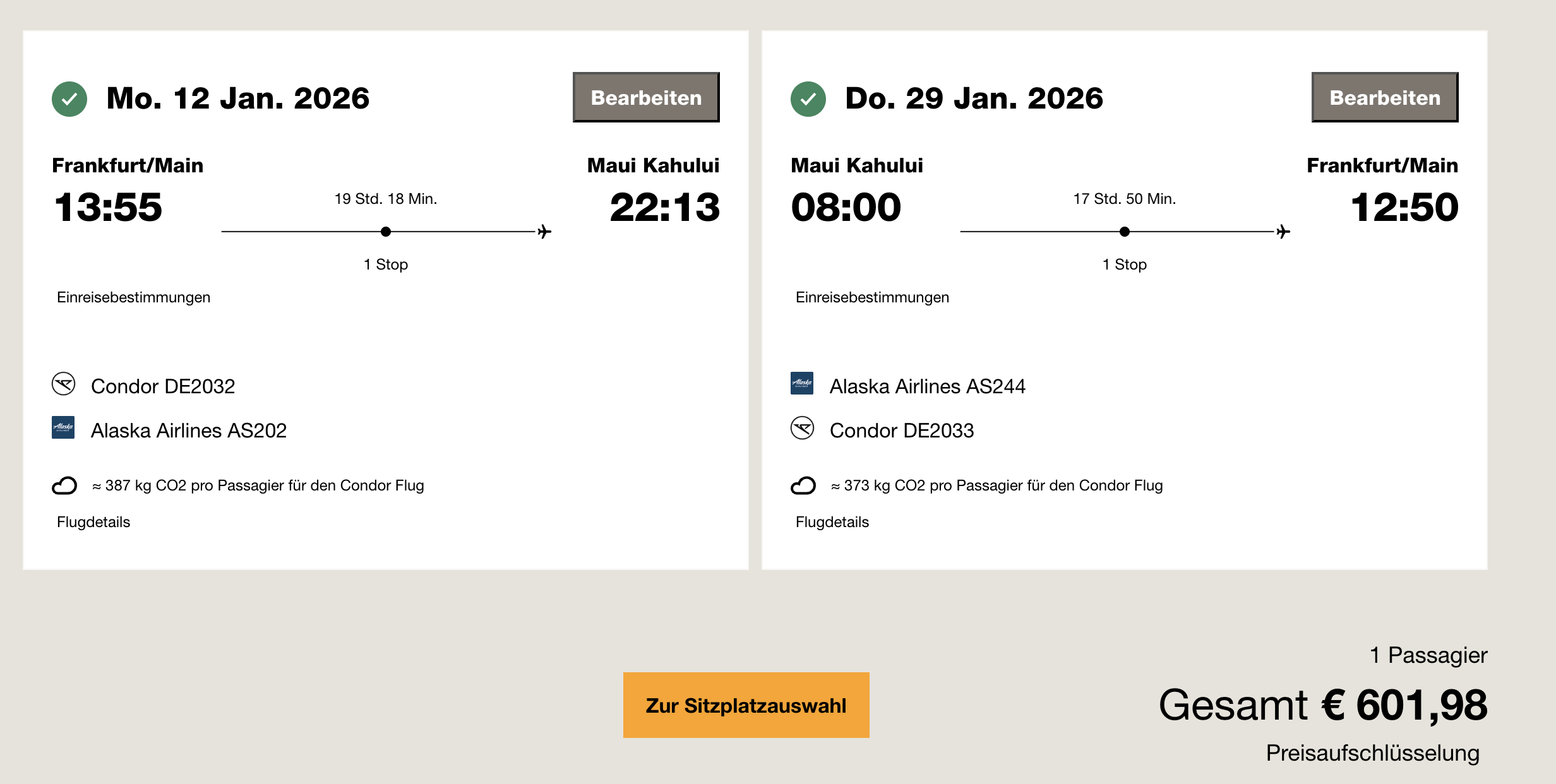Image resolution: width=1556 pixels, height=784 pixels.
Task: Click the Condor logo next to DE2032
Action: (63, 384)
